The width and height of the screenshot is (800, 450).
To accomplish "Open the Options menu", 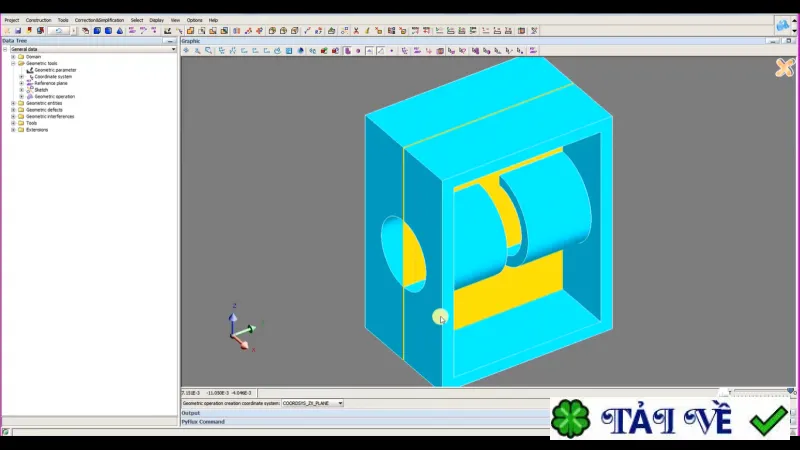I will [194, 20].
